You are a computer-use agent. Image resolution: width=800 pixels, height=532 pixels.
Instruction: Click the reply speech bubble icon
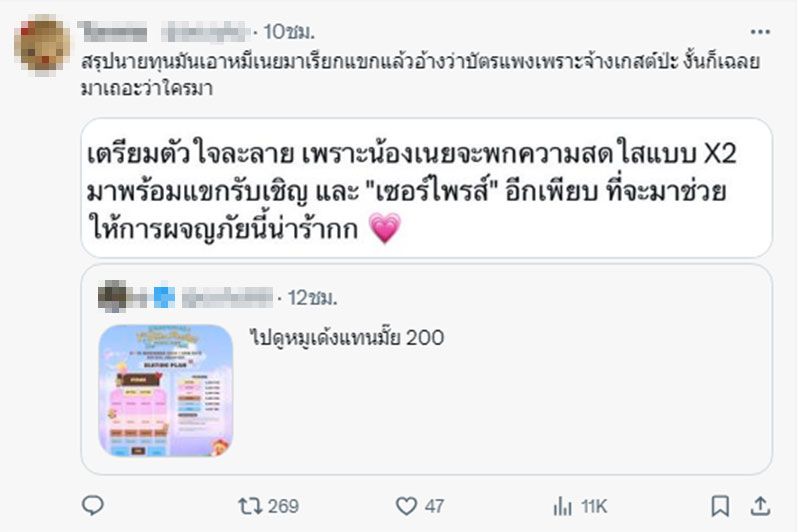click(x=93, y=505)
